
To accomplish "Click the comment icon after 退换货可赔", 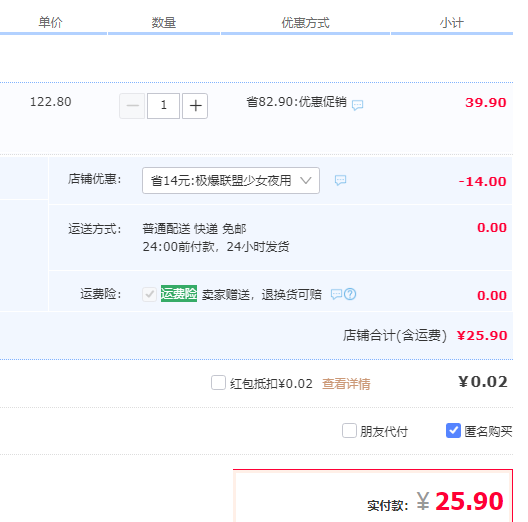I will click(x=336, y=294).
